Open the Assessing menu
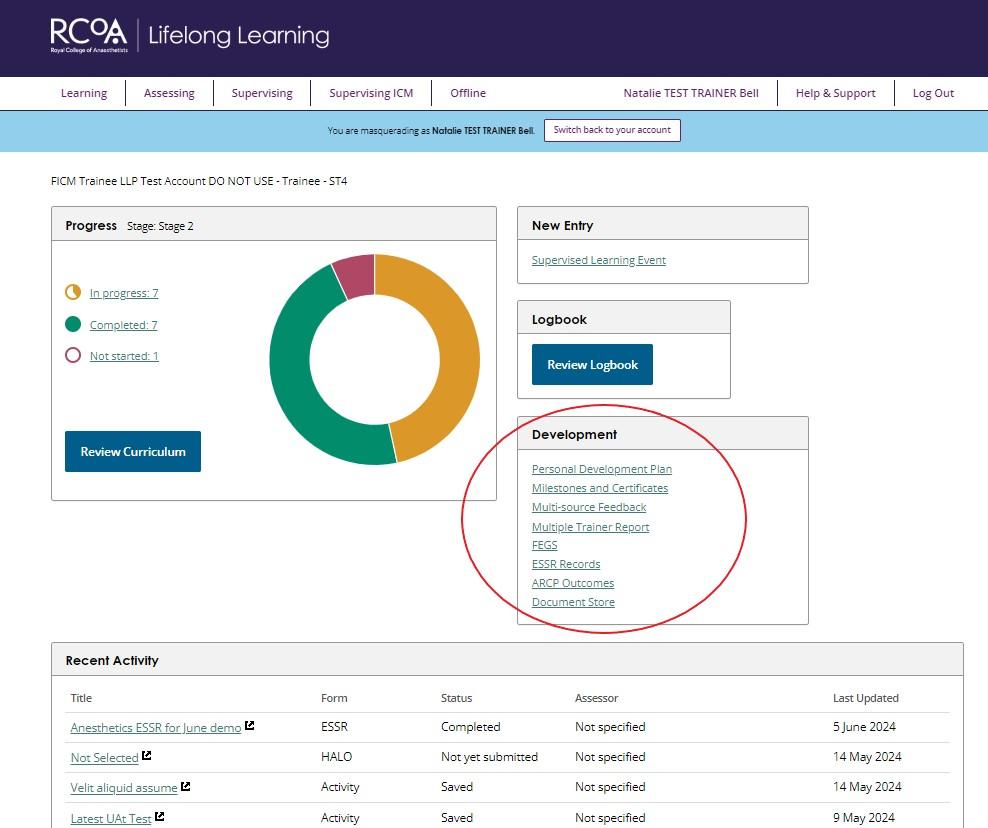The width and height of the screenshot is (988, 828). point(169,93)
